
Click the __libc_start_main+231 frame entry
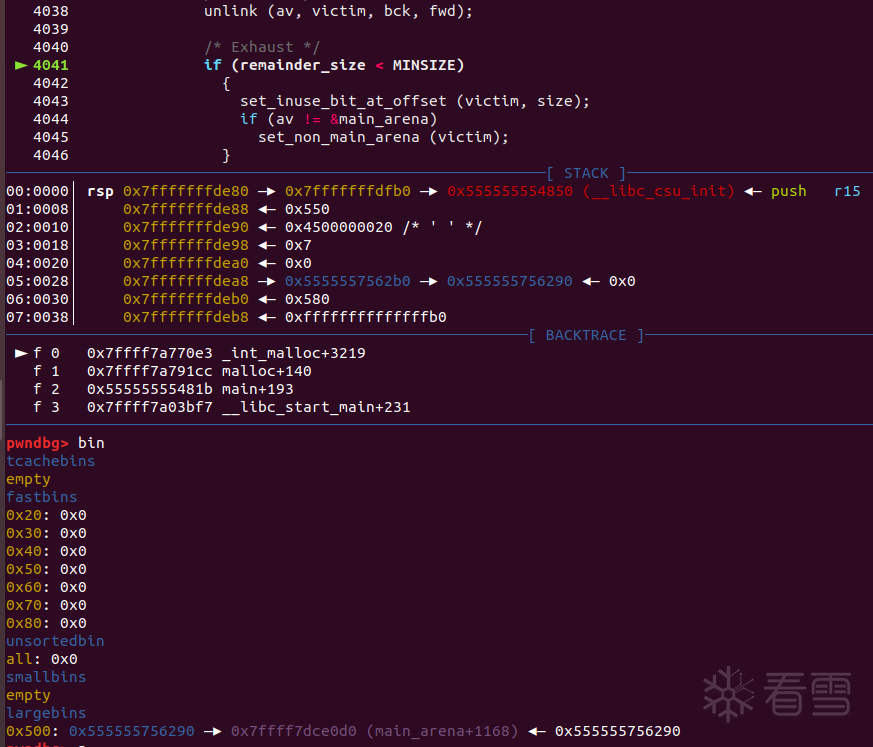(318, 407)
